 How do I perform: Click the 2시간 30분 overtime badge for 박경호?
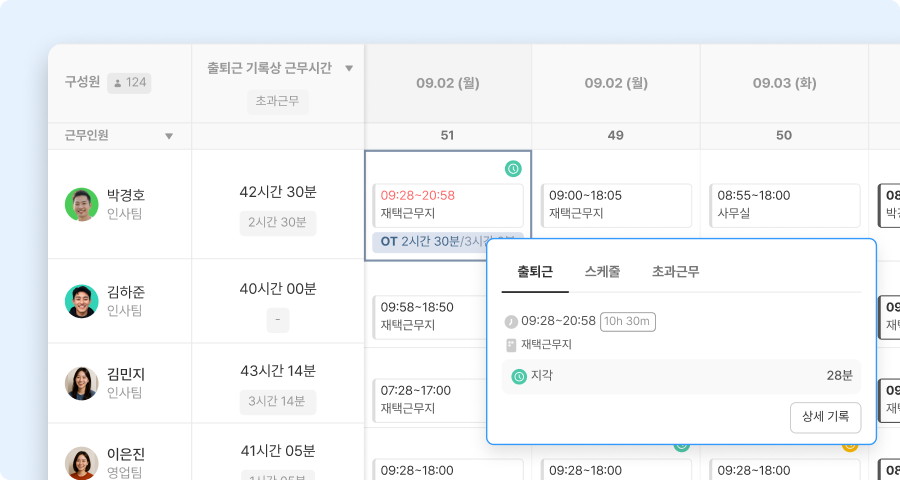[x=278, y=223]
